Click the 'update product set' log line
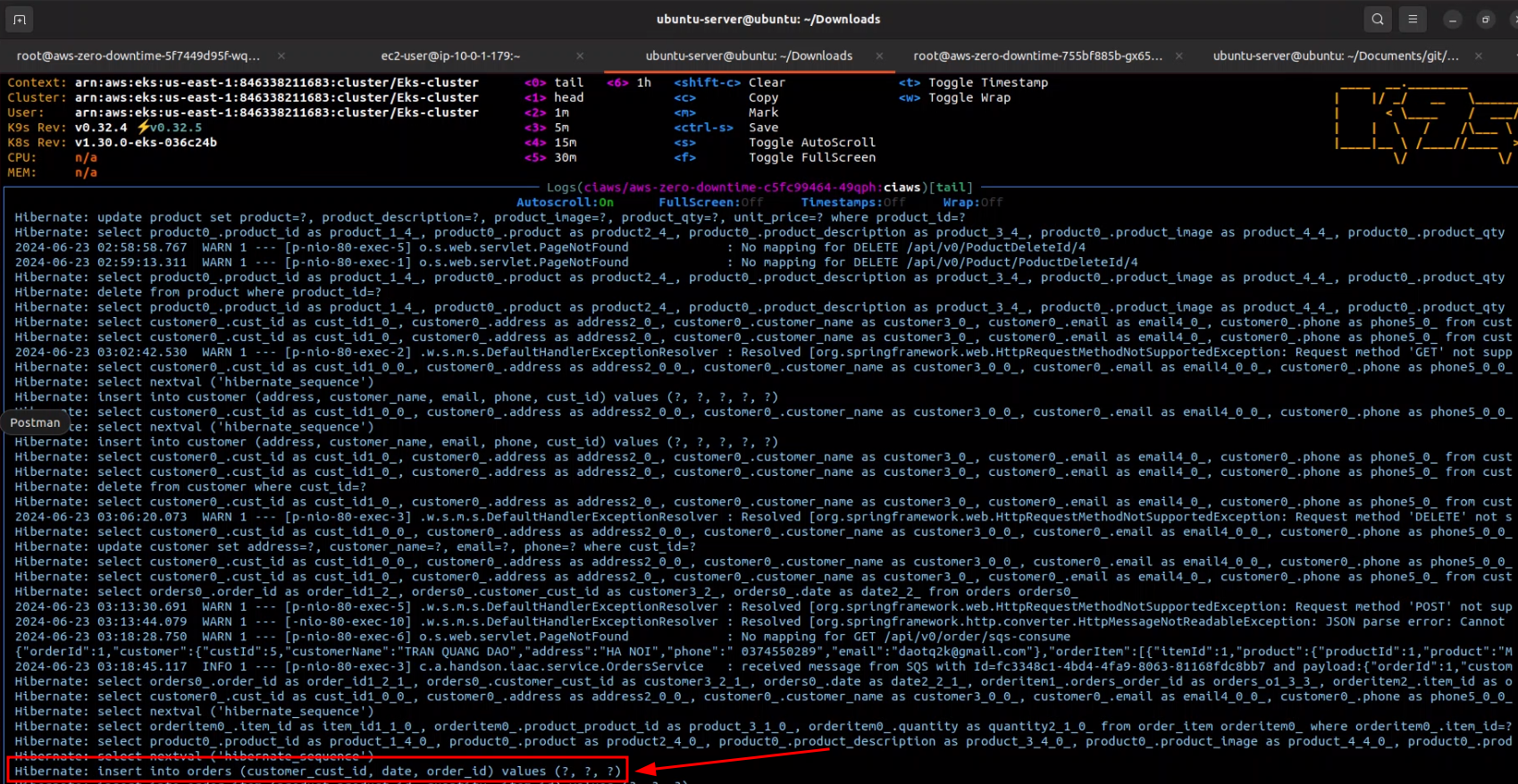Screen dimensions: 1518x784 (x=491, y=217)
